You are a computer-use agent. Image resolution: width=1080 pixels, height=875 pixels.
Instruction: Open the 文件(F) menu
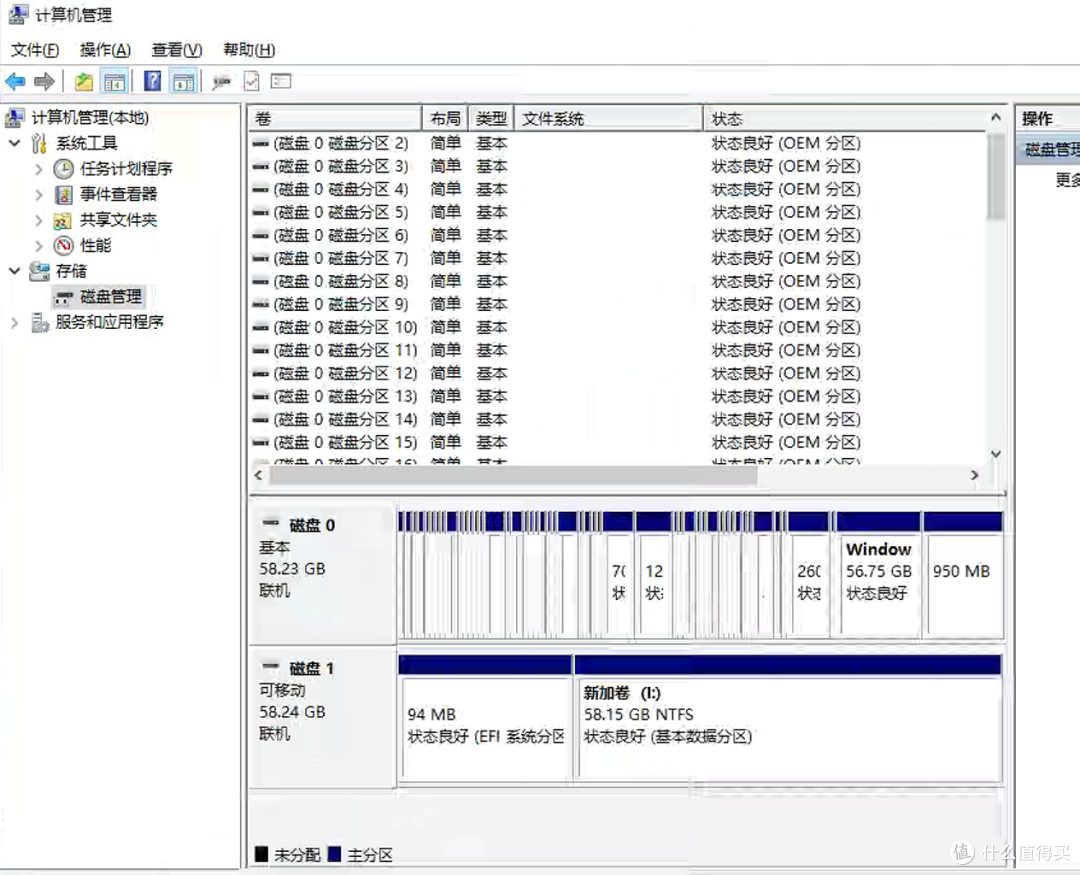point(35,50)
